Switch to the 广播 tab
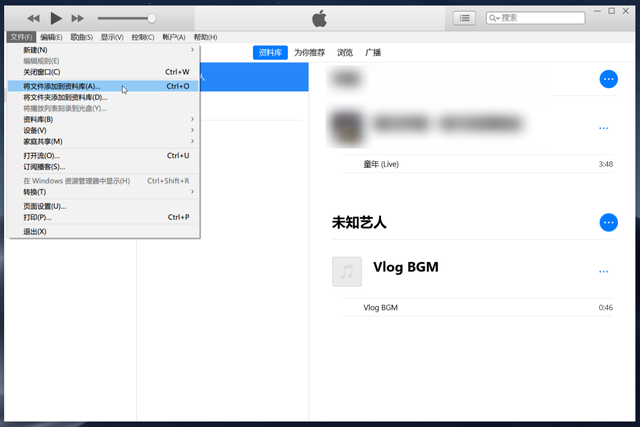Screen dimensions: 640x427 373,53
